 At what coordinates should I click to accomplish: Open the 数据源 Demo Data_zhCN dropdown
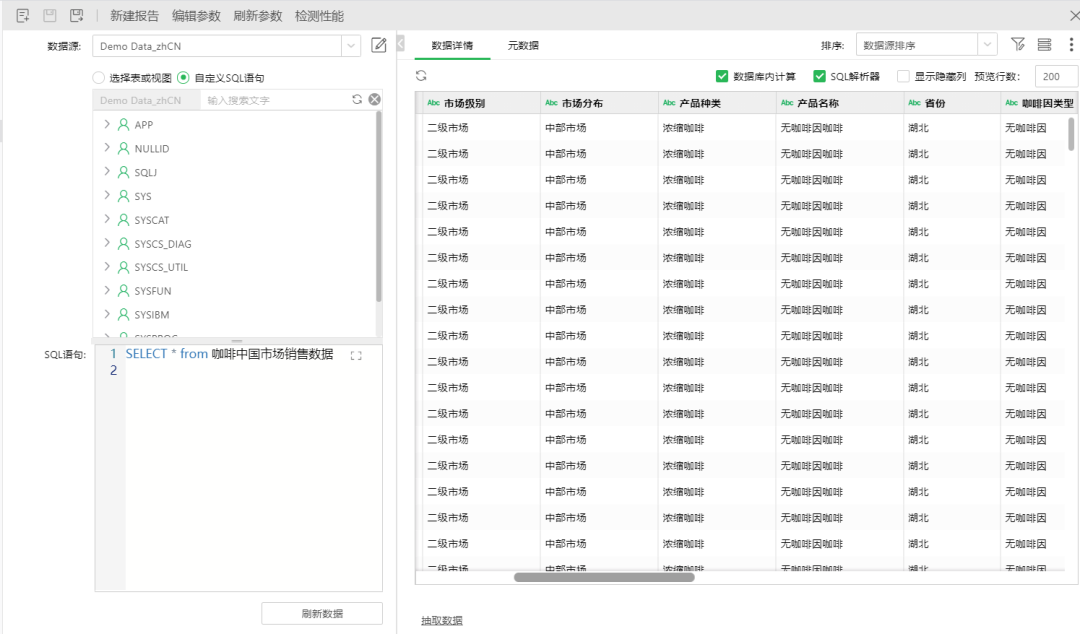pos(350,46)
